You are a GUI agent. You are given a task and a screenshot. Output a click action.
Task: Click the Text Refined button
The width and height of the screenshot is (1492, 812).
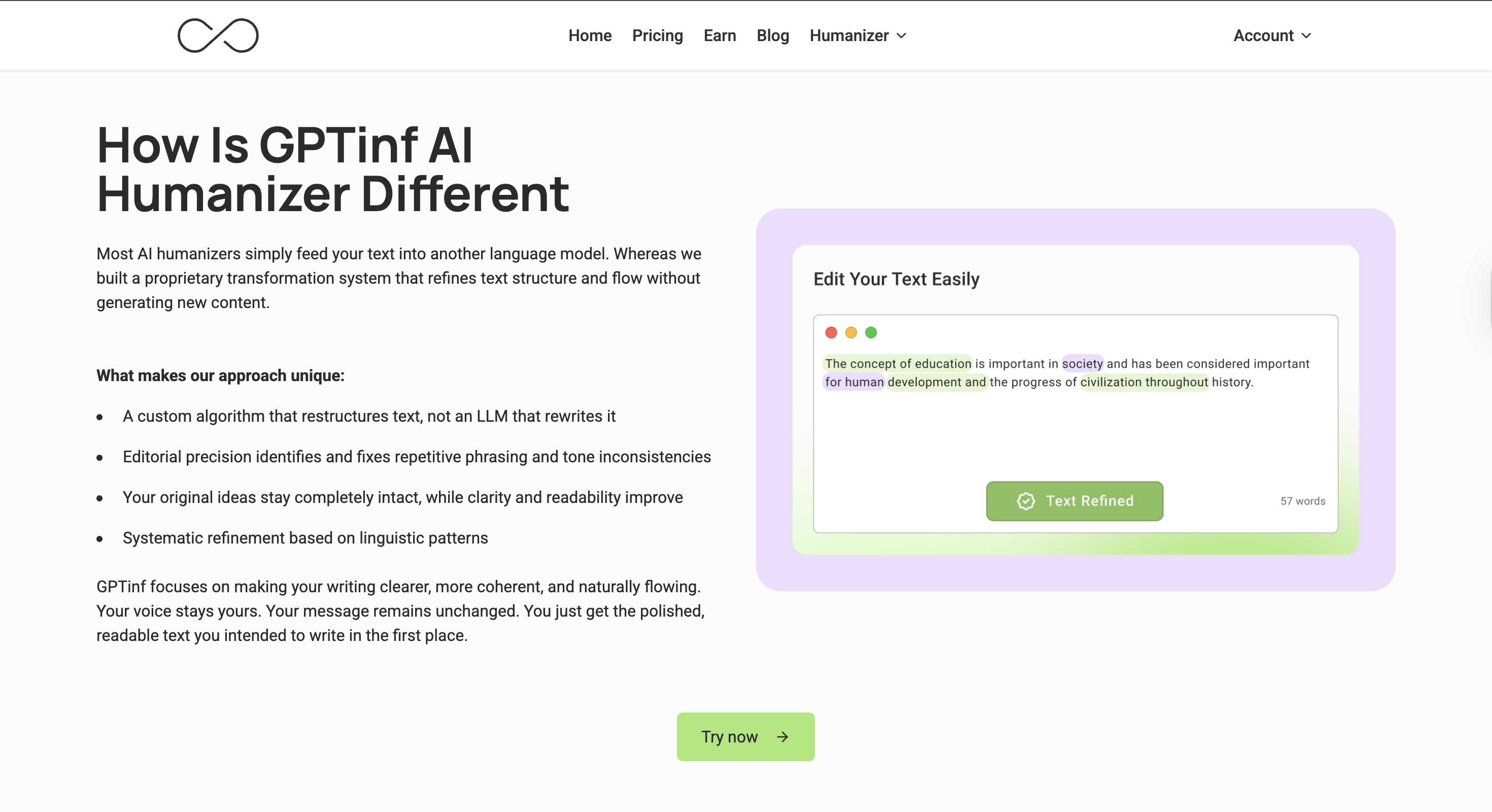pos(1074,501)
